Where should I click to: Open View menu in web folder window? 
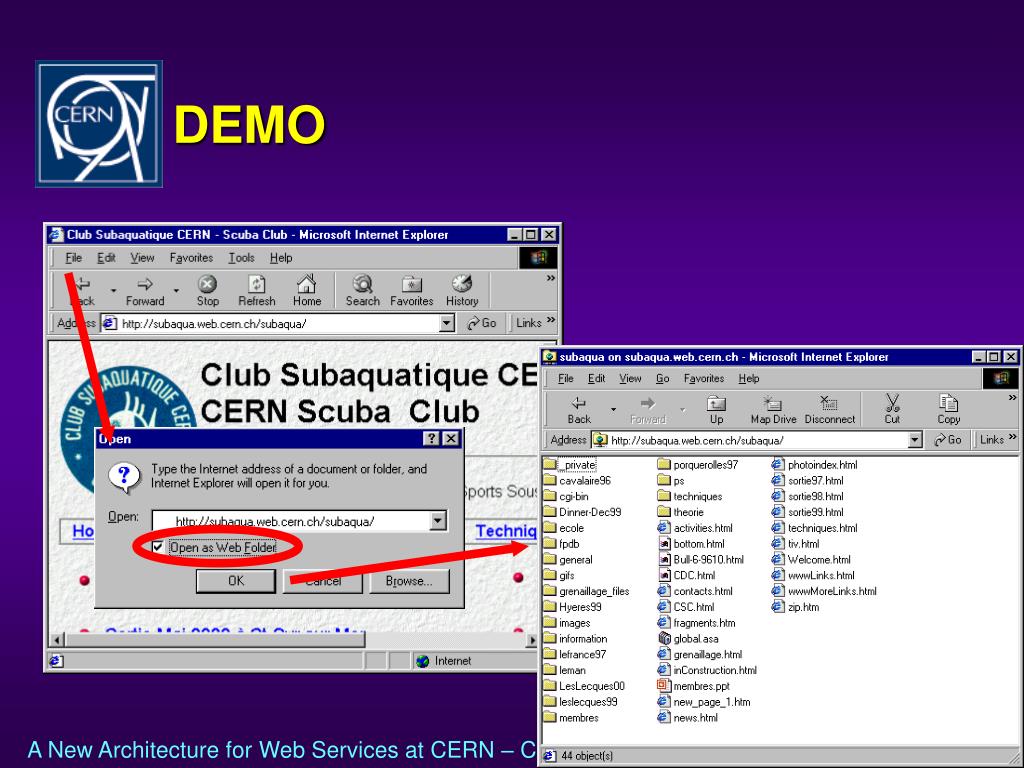click(630, 379)
